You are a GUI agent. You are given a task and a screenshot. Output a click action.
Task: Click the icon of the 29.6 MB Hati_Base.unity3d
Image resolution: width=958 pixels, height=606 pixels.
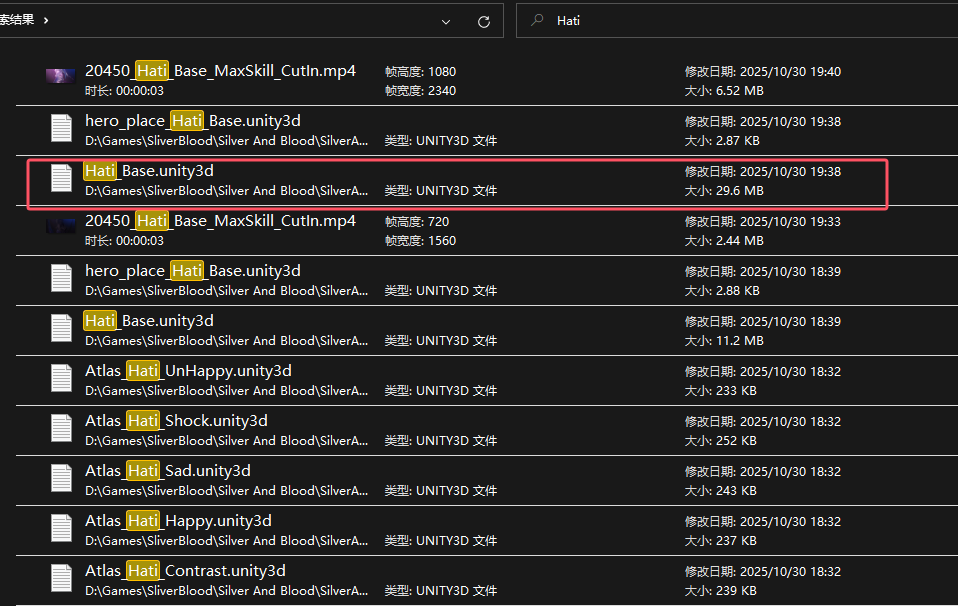tap(62, 179)
